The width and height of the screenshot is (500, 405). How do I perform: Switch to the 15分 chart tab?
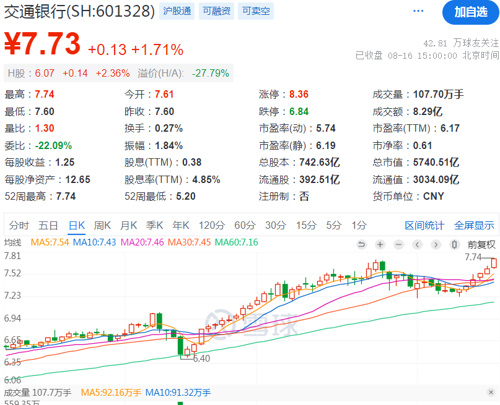(306, 226)
